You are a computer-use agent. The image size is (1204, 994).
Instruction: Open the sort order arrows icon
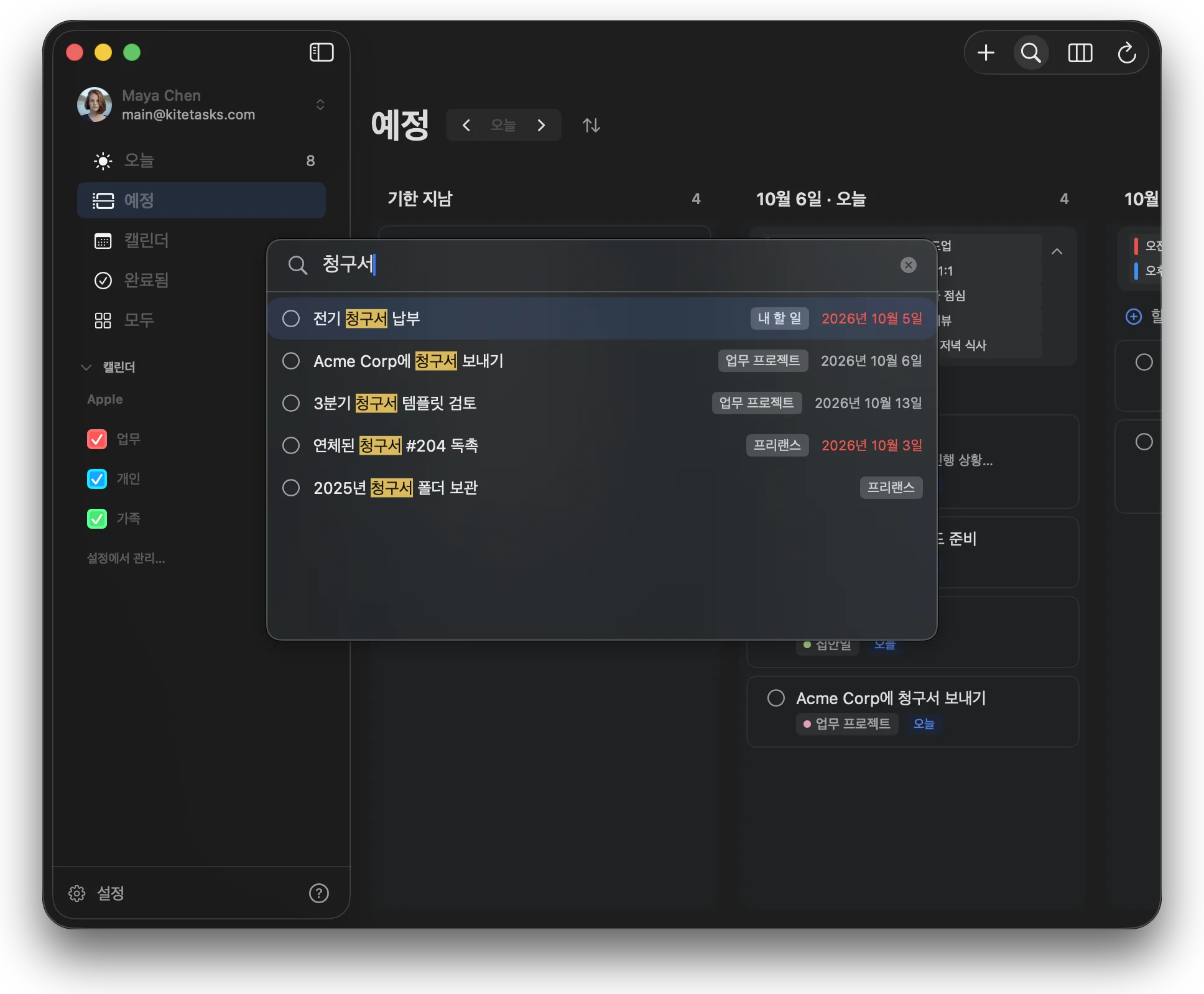(591, 125)
